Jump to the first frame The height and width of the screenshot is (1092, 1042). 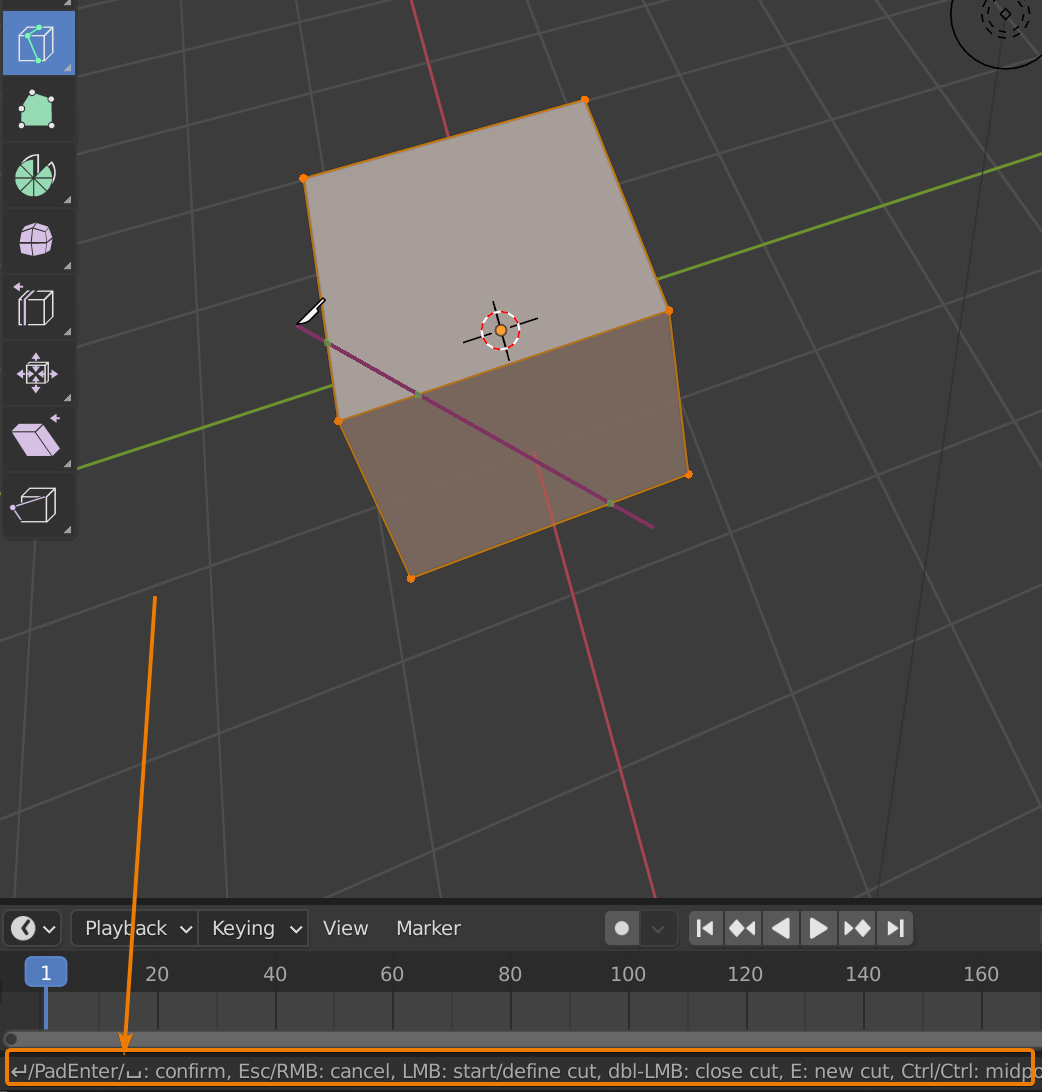point(705,928)
